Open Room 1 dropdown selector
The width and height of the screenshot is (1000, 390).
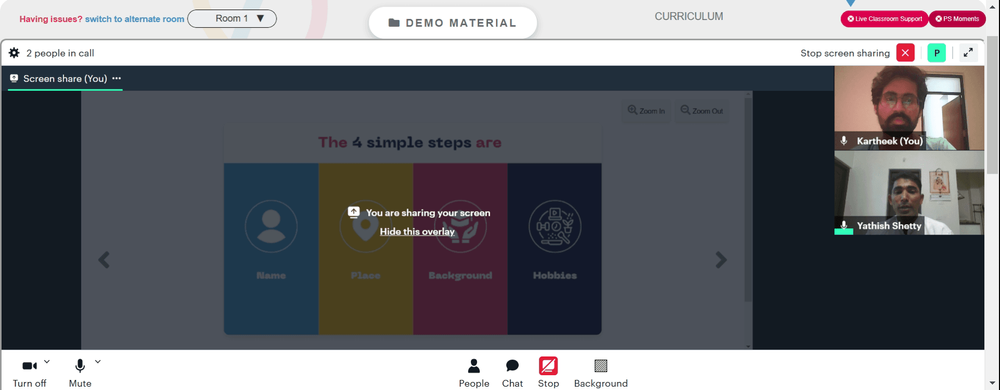[232, 18]
